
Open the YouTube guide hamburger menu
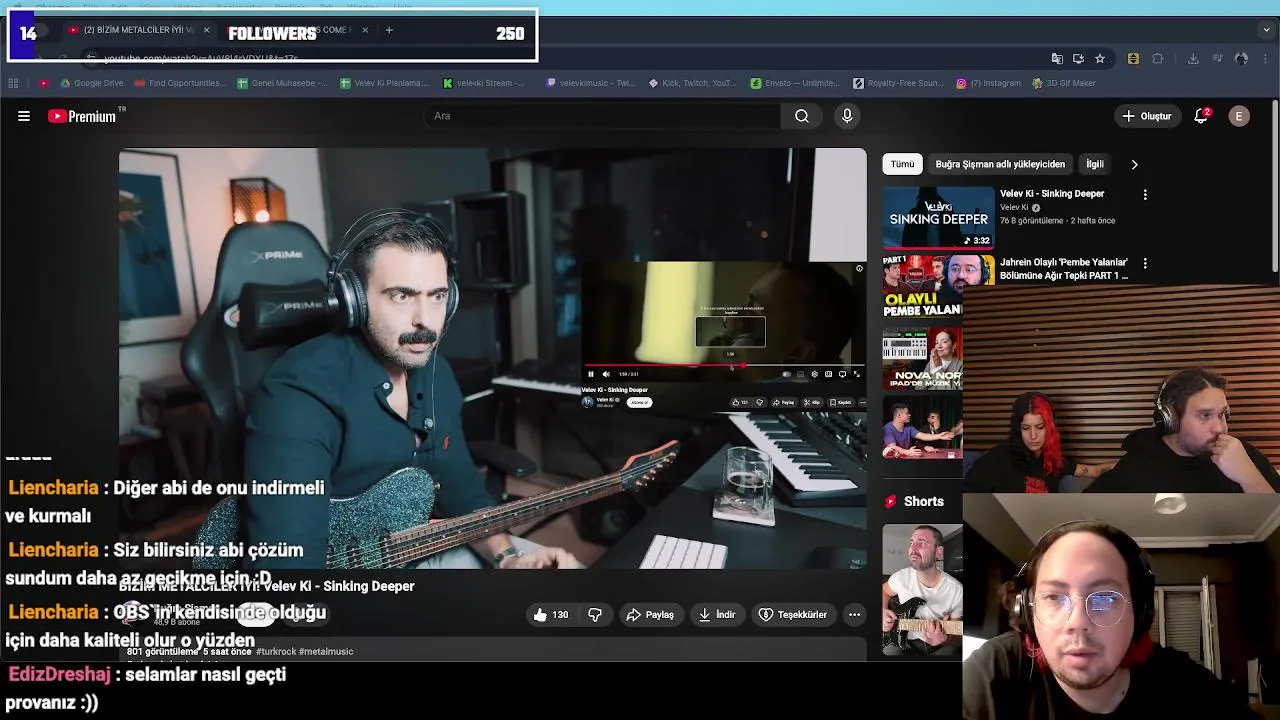click(x=24, y=116)
